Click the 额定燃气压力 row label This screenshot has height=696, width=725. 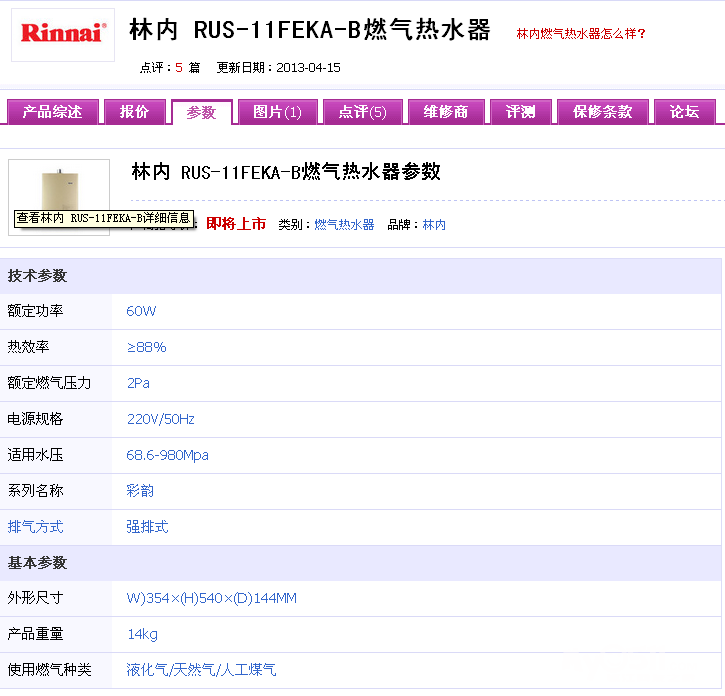tap(49, 383)
